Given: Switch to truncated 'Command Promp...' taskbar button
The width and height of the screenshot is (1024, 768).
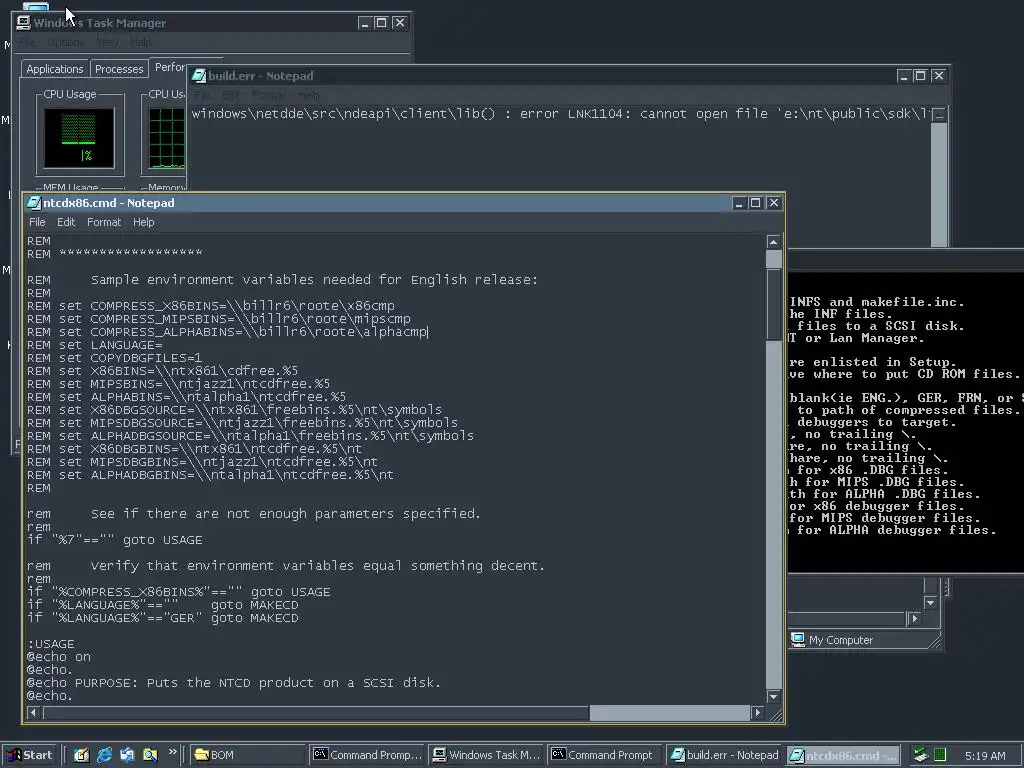Looking at the screenshot, I should pos(367,755).
